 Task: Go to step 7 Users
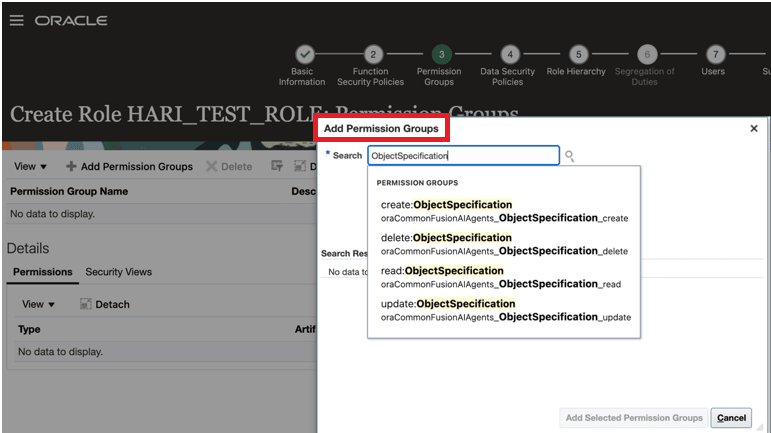point(715,54)
